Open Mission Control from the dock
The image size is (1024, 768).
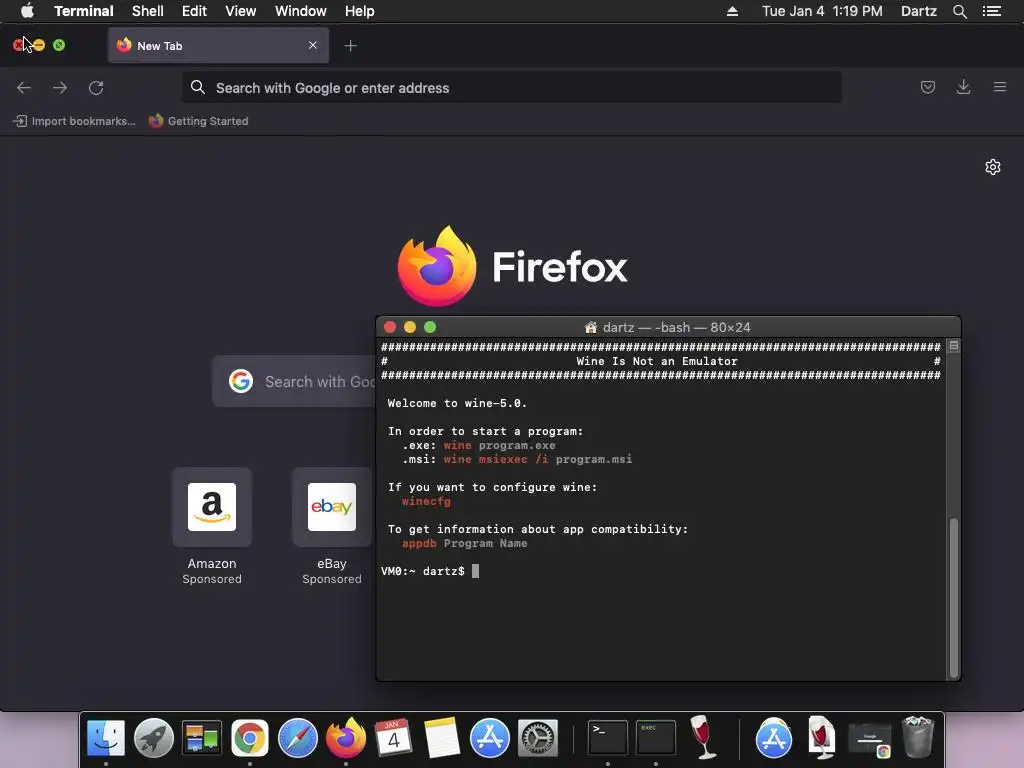202,738
